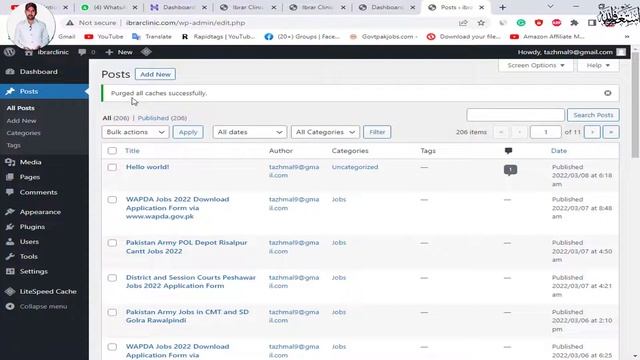
Task: Open the All dates dropdown
Action: pyautogui.click(x=250, y=132)
